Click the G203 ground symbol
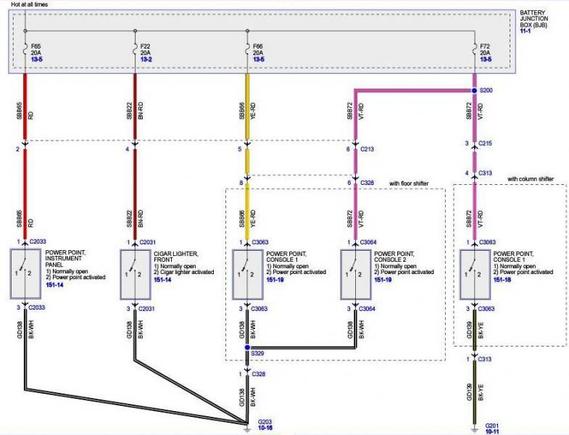Image resolution: width=569 pixels, height=435 pixels. coord(247,429)
